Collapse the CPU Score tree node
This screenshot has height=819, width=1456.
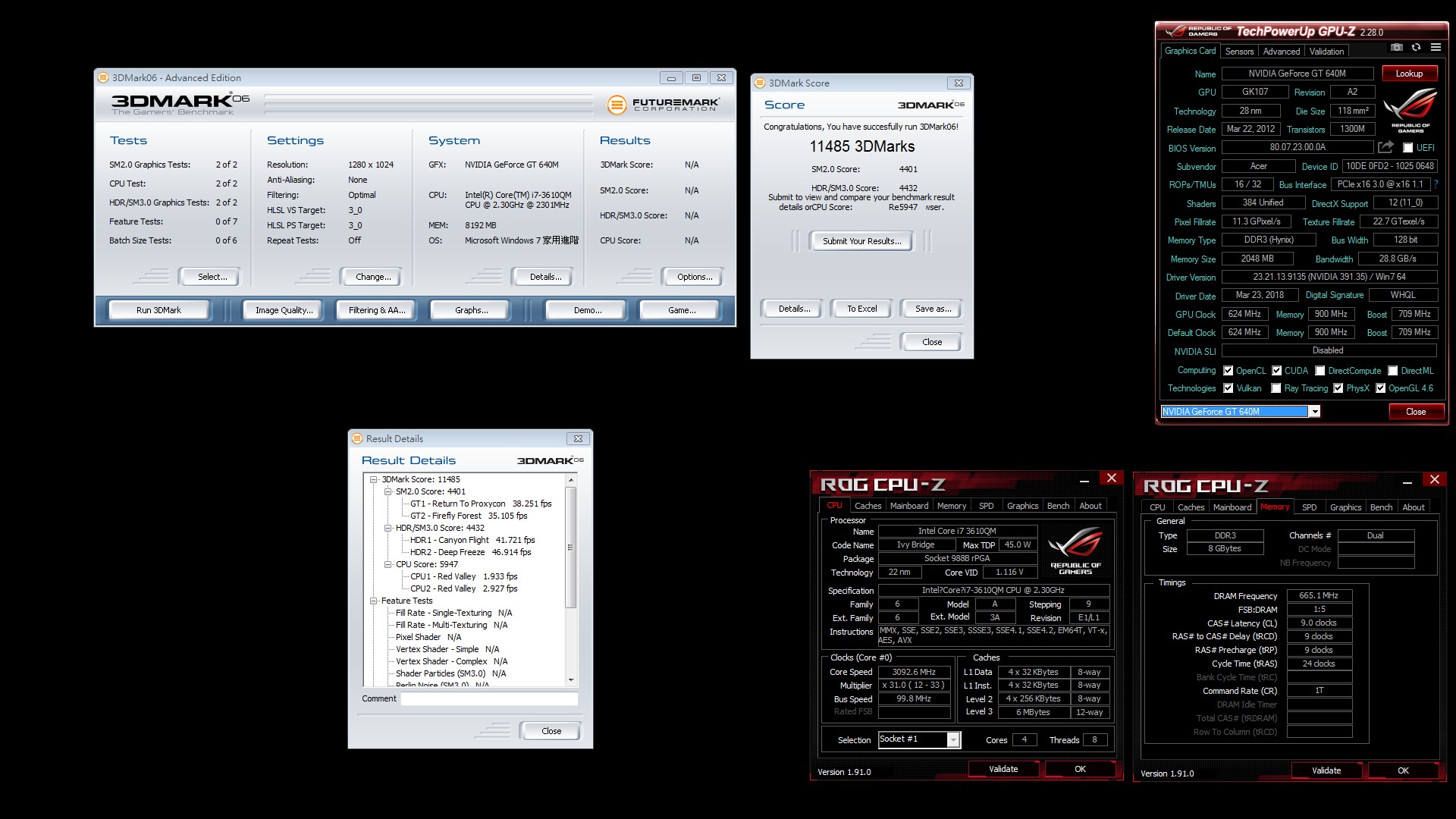[388, 564]
